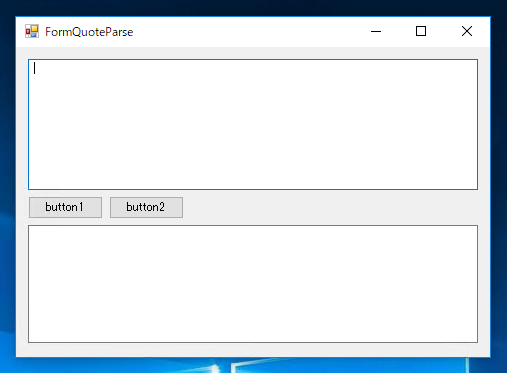Focus the upper multiline text box
The width and height of the screenshot is (507, 373).
(x=253, y=124)
